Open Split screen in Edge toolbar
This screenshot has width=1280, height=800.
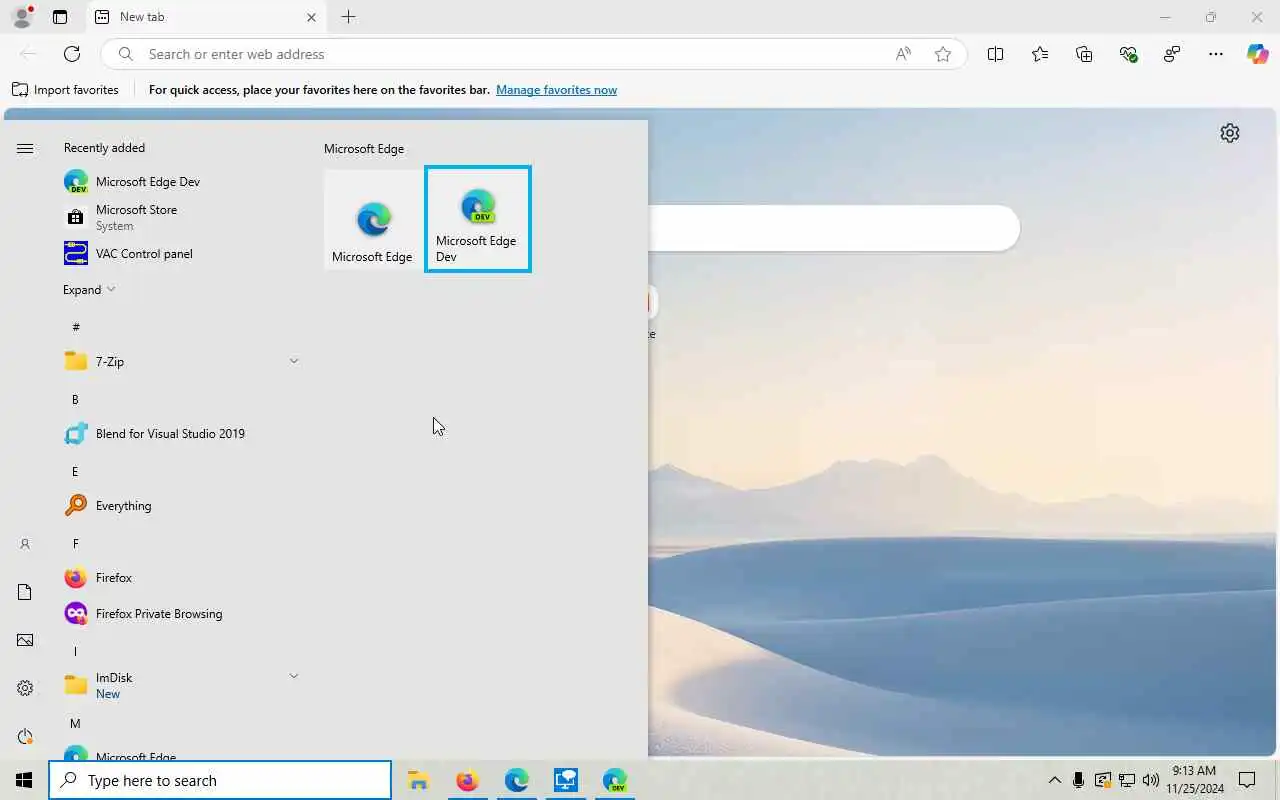point(995,54)
